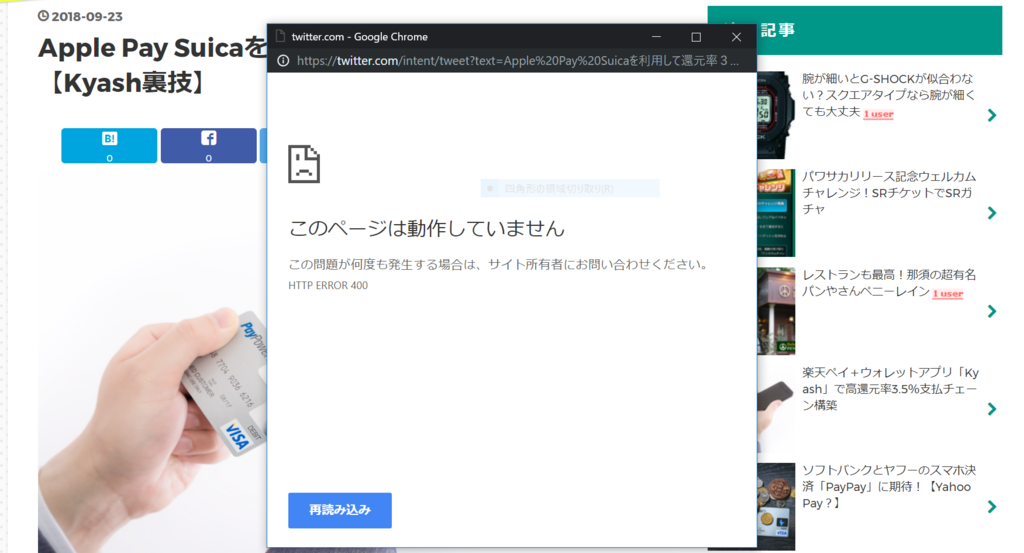Click chevron beside パワサカ article
This screenshot has height=553, width=1024.
pos(992,213)
